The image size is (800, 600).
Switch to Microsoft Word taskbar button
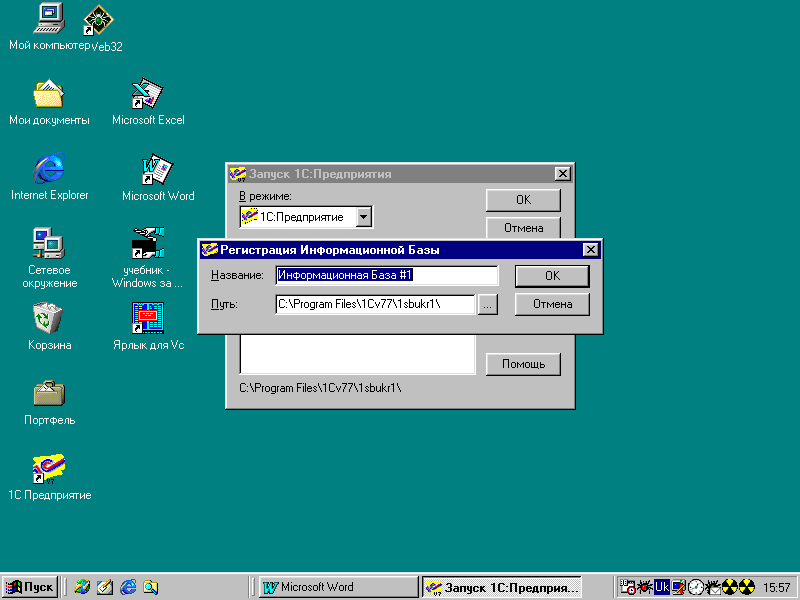338,587
